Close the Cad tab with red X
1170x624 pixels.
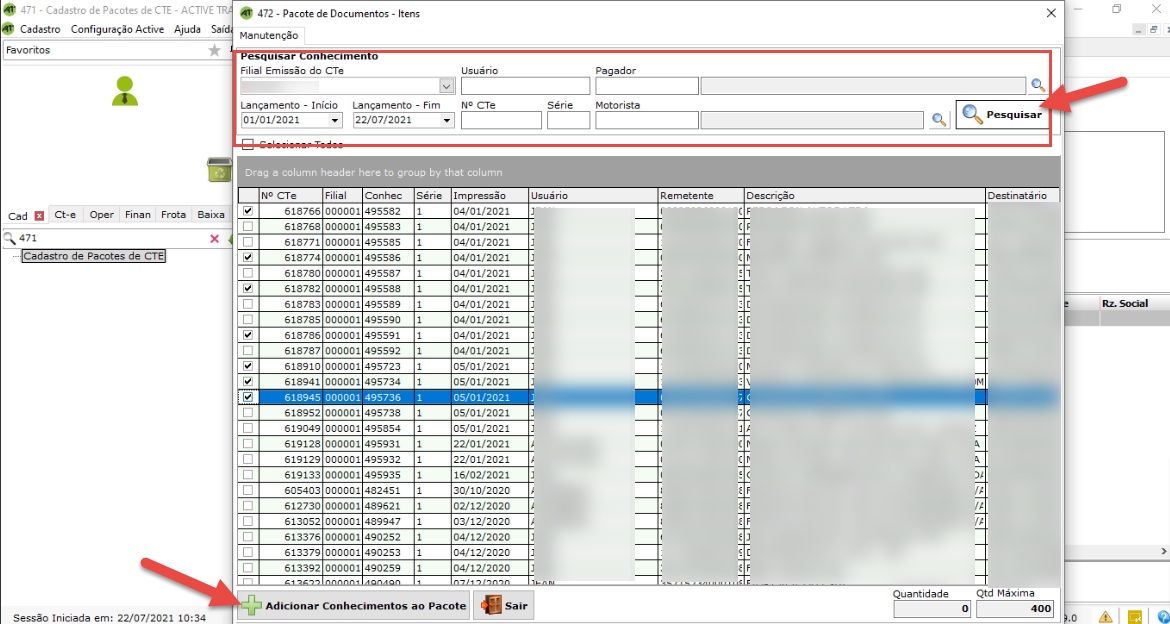coord(39,216)
